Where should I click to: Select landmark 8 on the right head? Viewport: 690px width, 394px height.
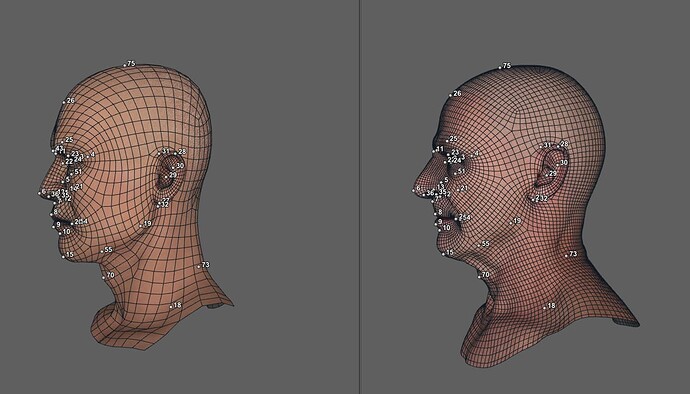coord(435,214)
